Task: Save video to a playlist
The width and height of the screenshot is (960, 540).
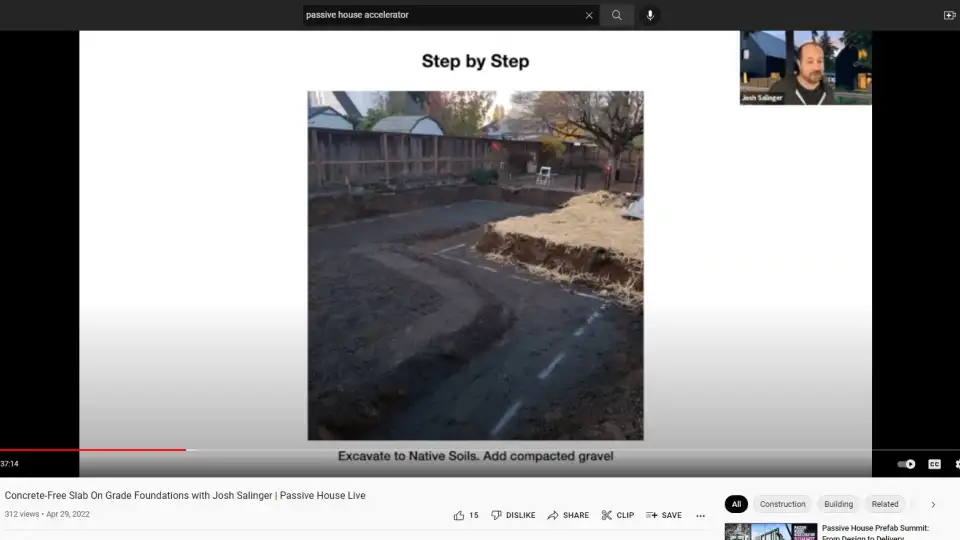Action: (663, 515)
